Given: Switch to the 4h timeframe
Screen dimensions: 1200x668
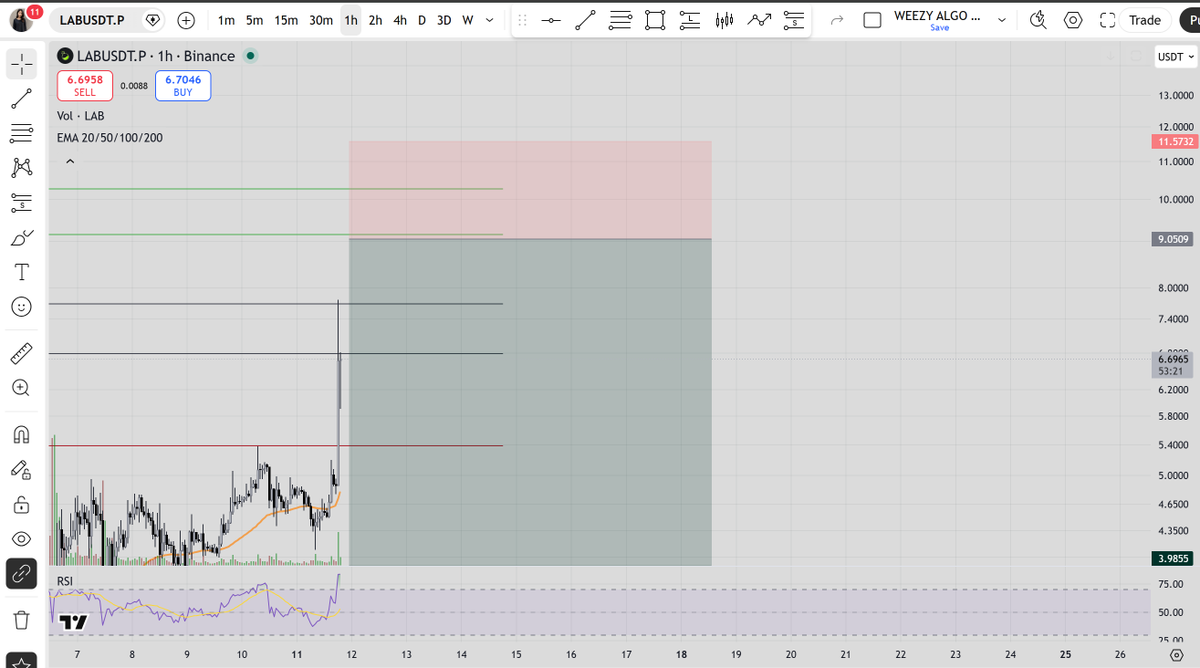Looking at the screenshot, I should [399, 20].
